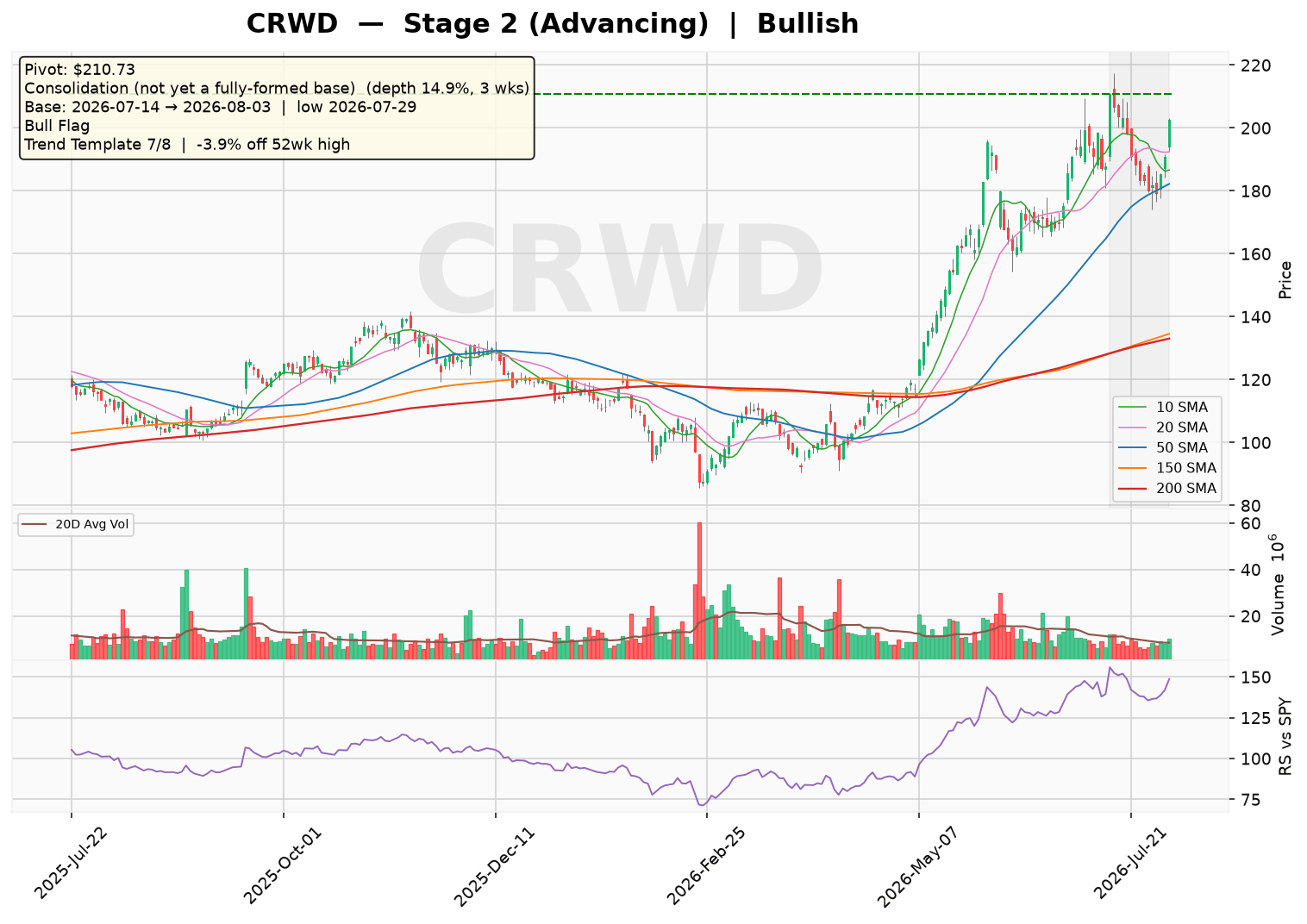Click the 140 tick on the Price axis
The width and height of the screenshot is (1307, 924).
click(1254, 317)
